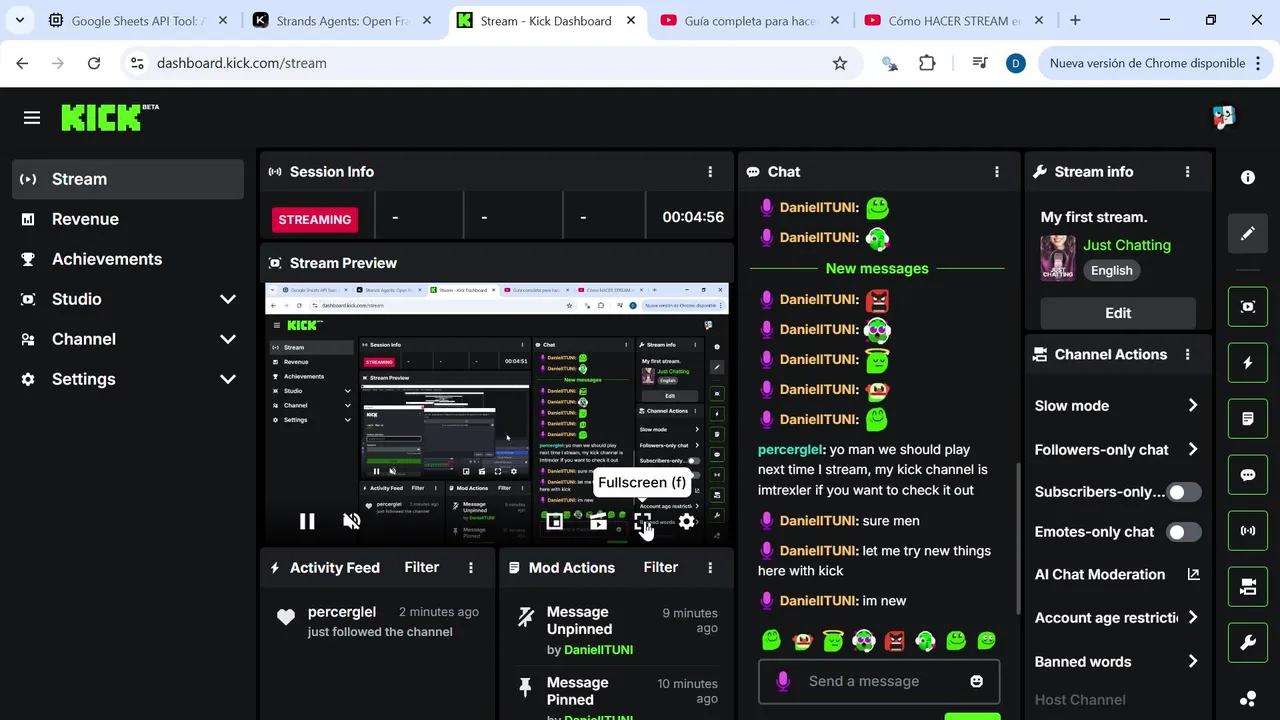1280x720 pixels.
Task: Open Session Info three-dot menu
Action: pos(710,172)
